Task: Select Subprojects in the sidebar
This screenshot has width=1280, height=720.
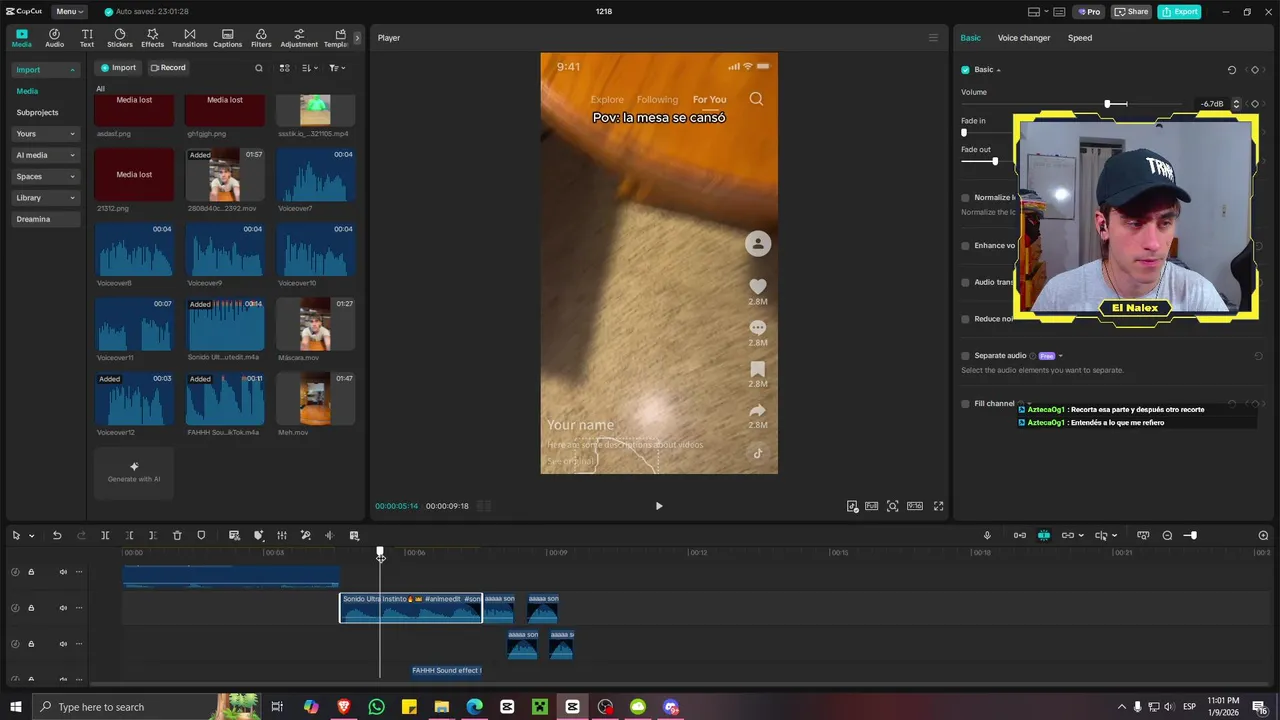Action: click(37, 113)
